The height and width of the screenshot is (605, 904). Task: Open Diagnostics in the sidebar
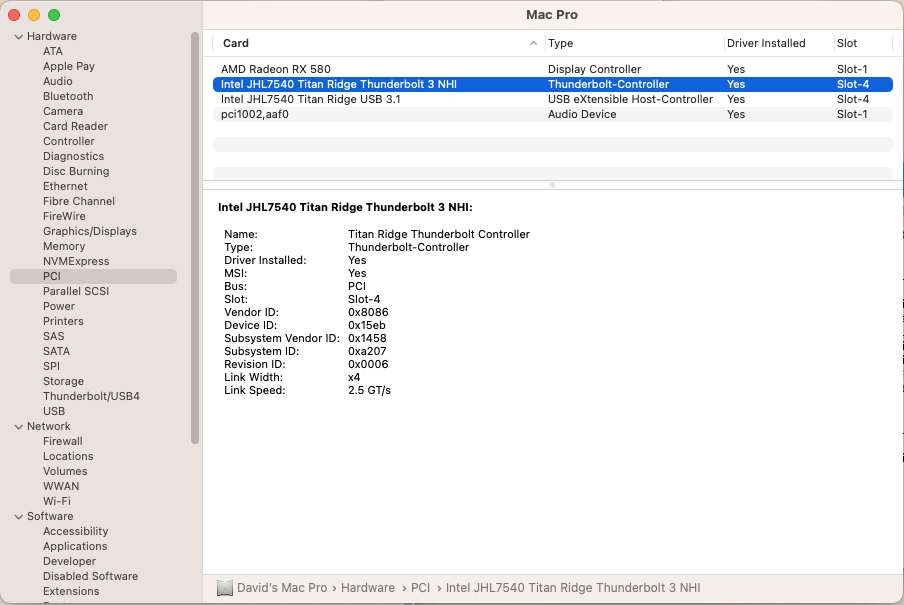pyautogui.click(x=73, y=156)
